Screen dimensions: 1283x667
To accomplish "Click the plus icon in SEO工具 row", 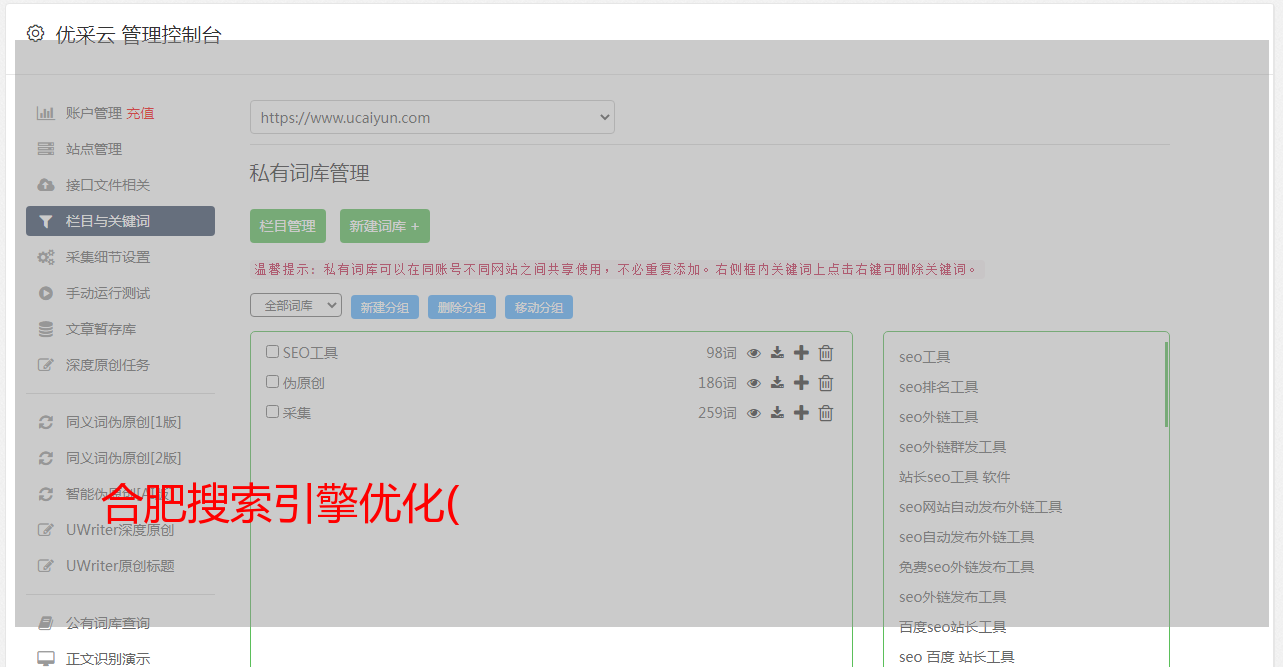I will pos(801,353).
